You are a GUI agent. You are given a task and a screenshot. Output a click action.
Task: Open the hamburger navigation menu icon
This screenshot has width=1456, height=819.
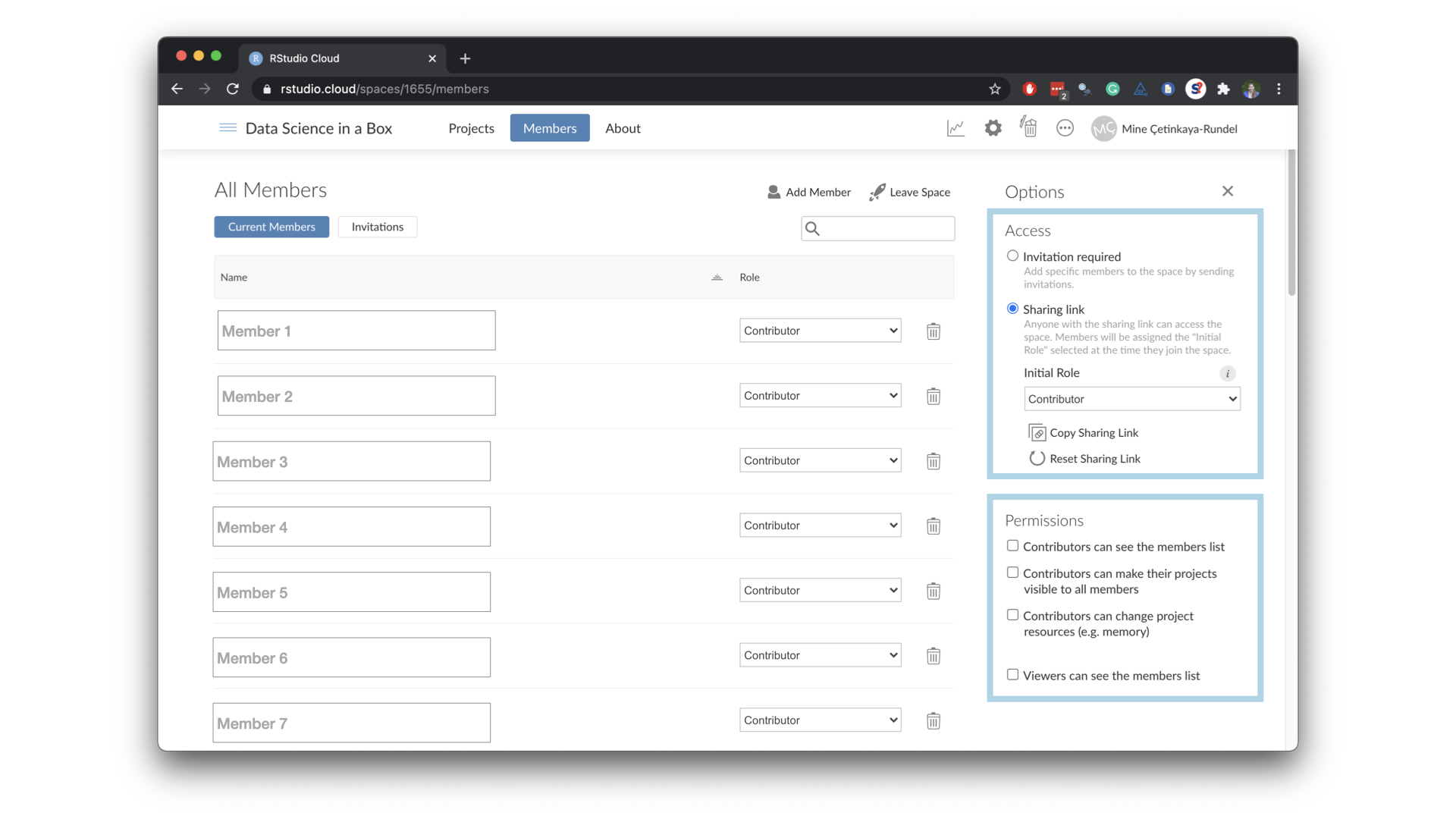pyautogui.click(x=227, y=128)
